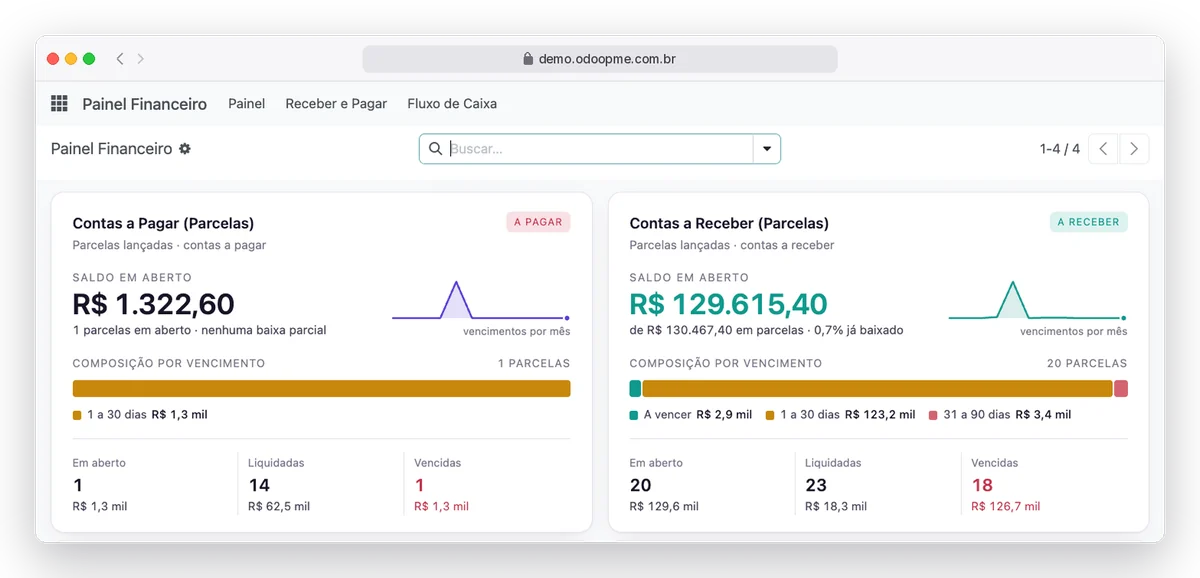The image size is (1200, 578).
Task: Click the Contas a Pagar composition bar
Action: click(321, 389)
